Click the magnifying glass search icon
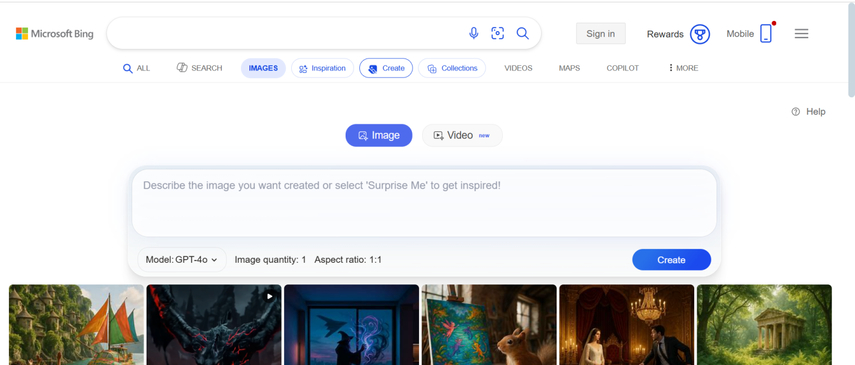855x365 pixels. [522, 33]
